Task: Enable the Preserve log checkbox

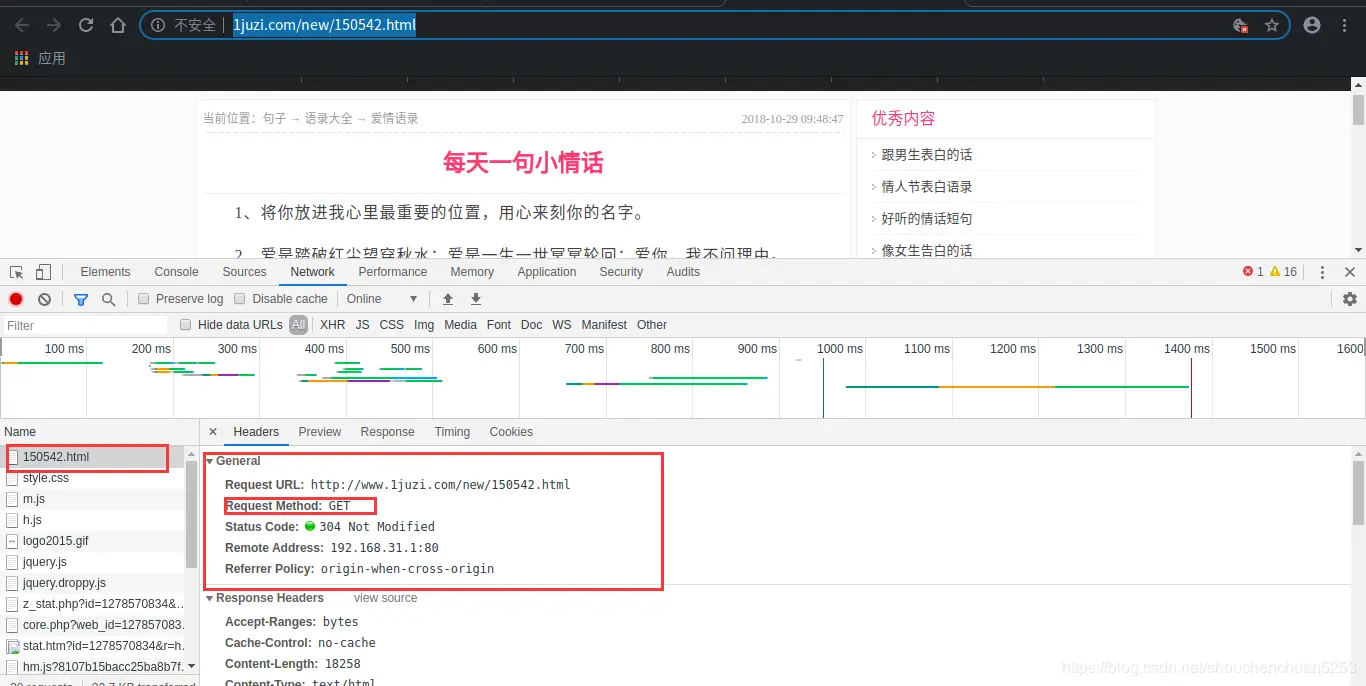Action: [x=144, y=298]
